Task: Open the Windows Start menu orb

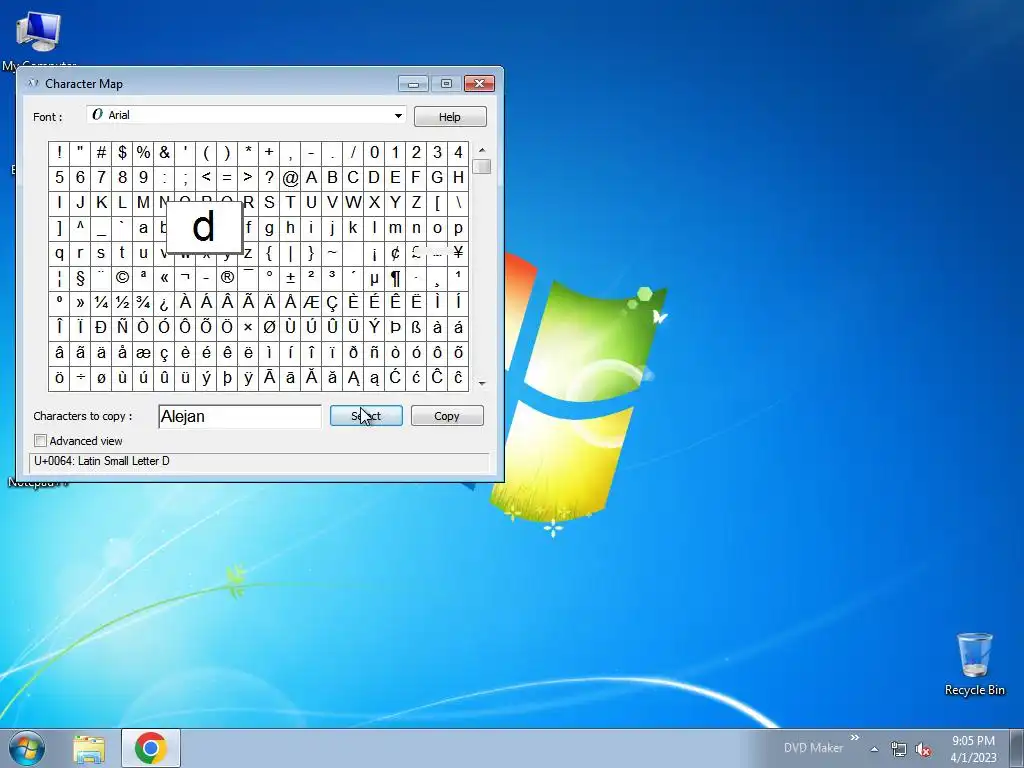Action: (x=26, y=748)
